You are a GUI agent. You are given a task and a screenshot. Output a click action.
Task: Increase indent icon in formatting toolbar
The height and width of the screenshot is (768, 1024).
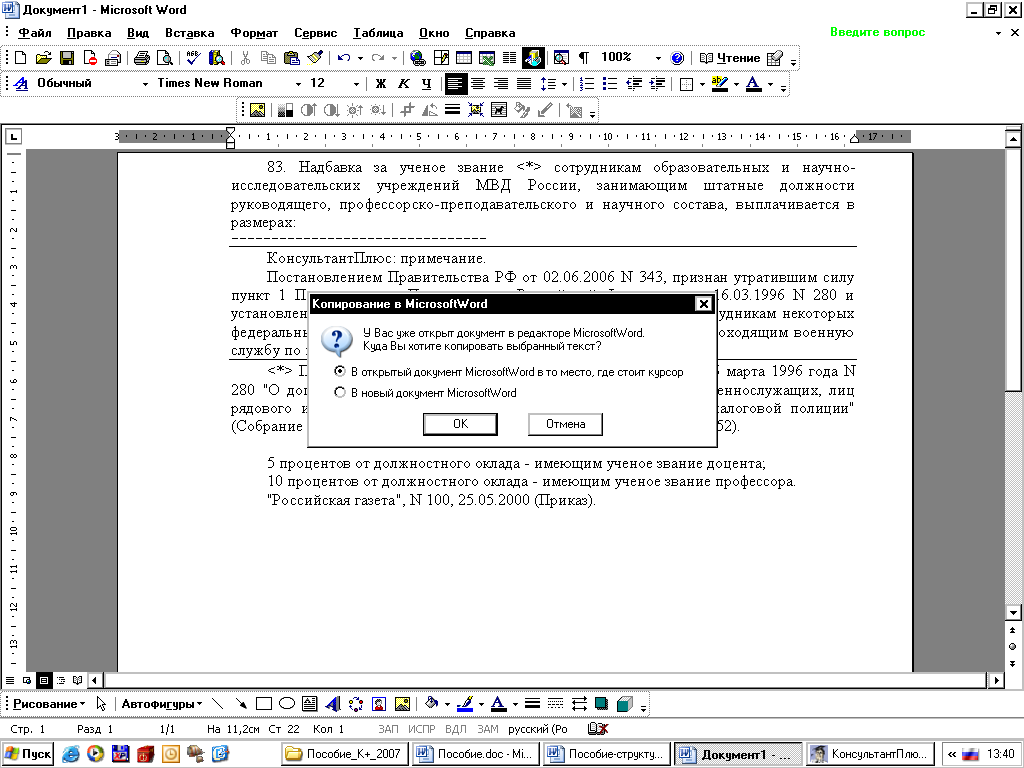pos(657,84)
